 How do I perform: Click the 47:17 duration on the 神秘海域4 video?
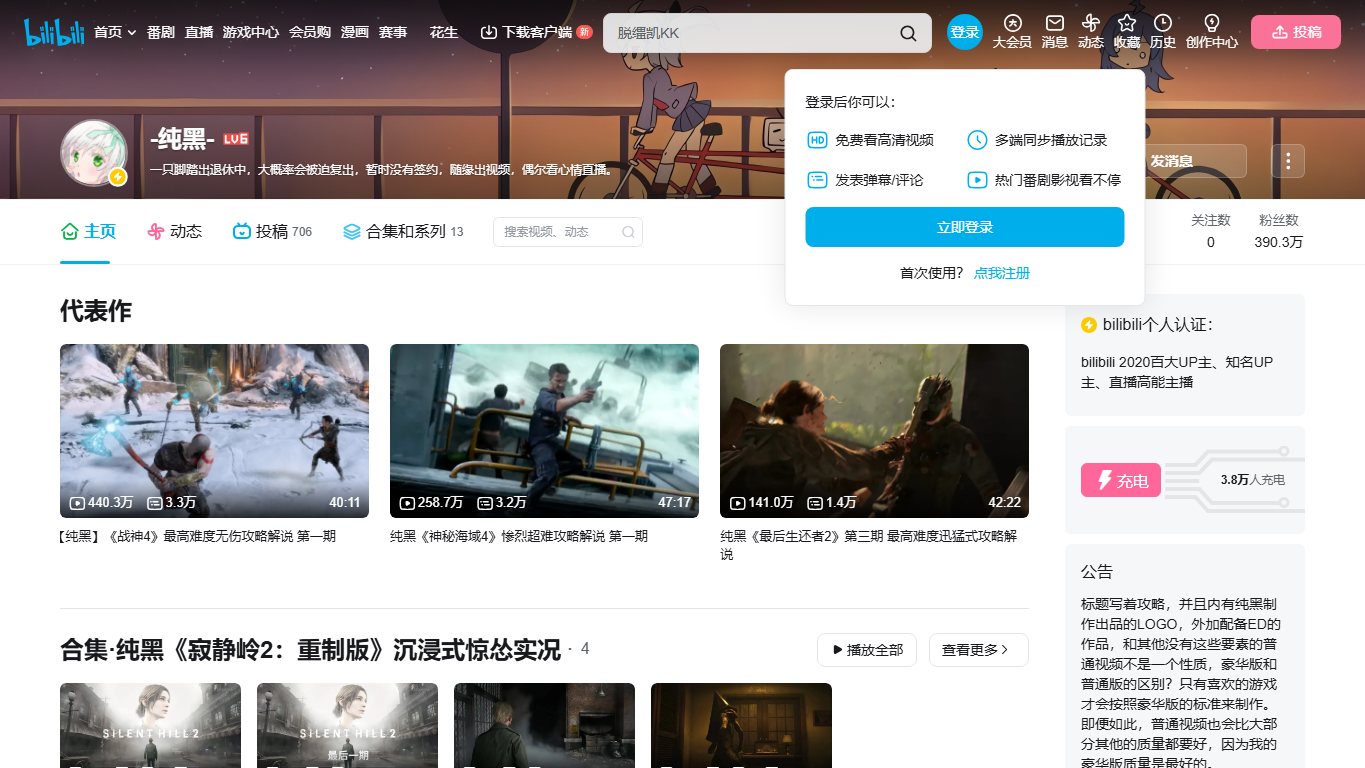pos(674,502)
